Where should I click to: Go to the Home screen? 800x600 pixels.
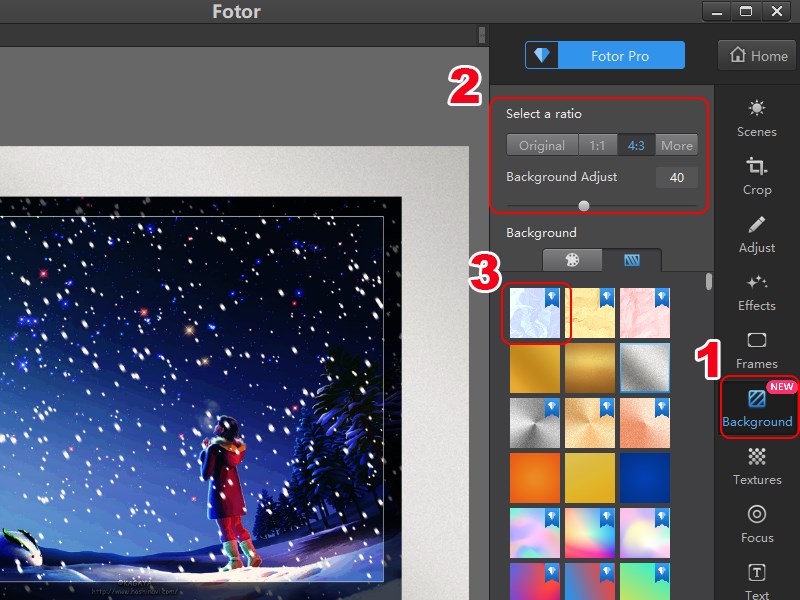[757, 55]
